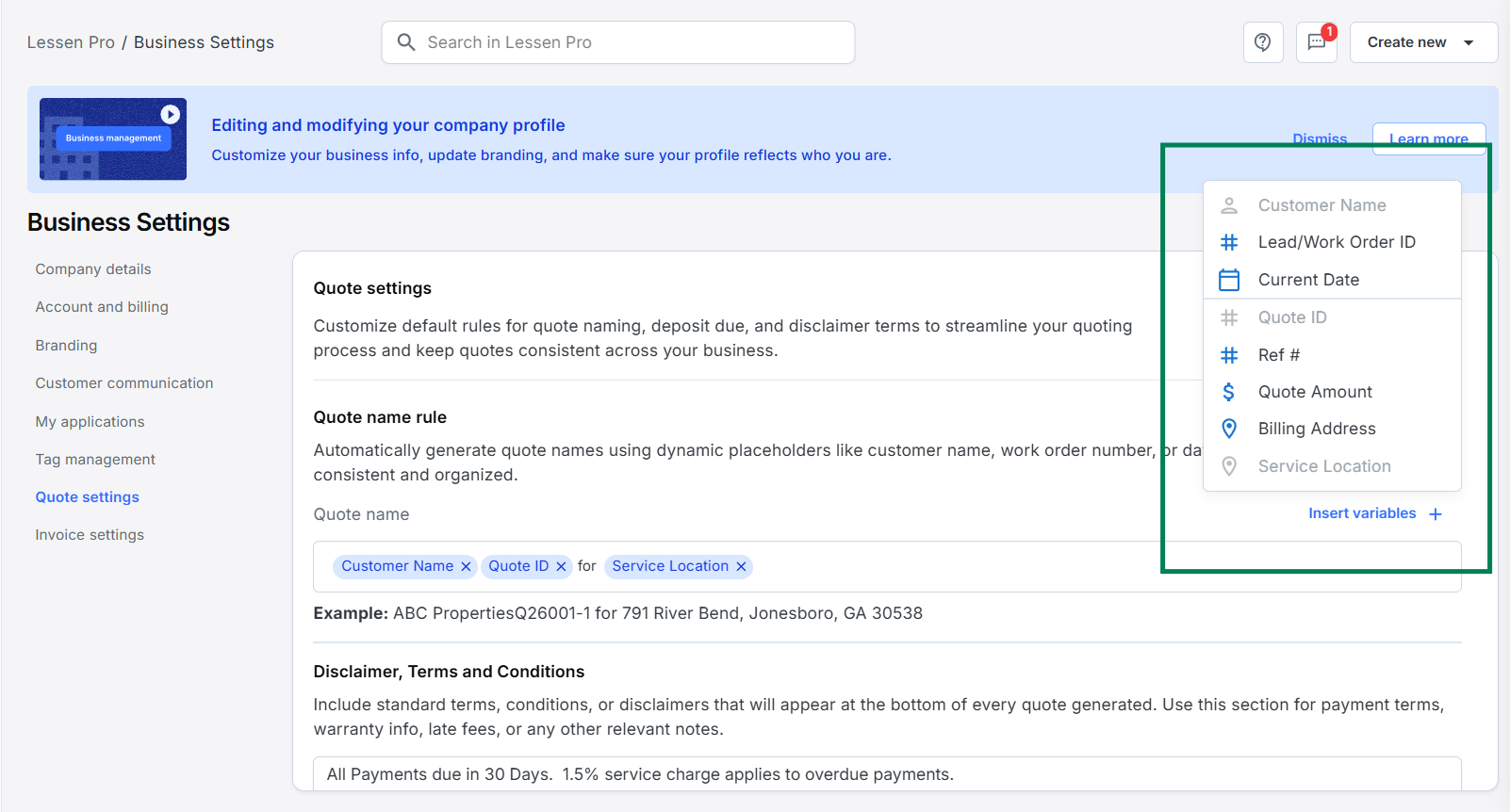Go to Company details section
This screenshot has height=812, width=1510.
click(x=93, y=269)
